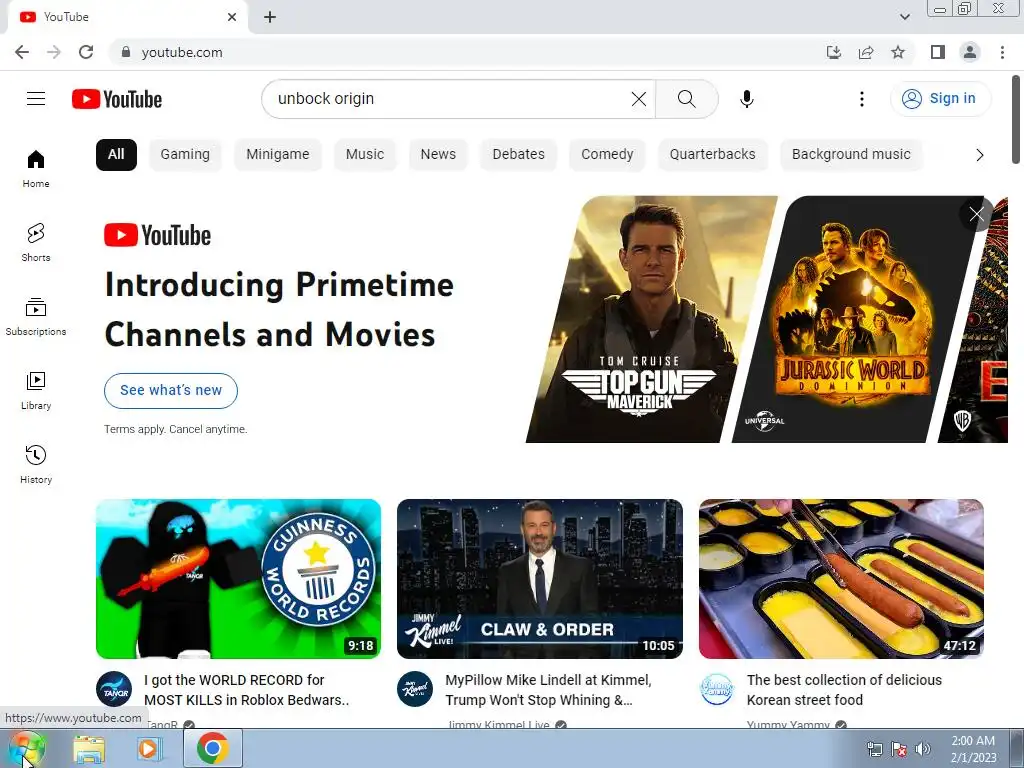
Task: Open the Chrome profile avatar menu
Action: click(x=970, y=52)
